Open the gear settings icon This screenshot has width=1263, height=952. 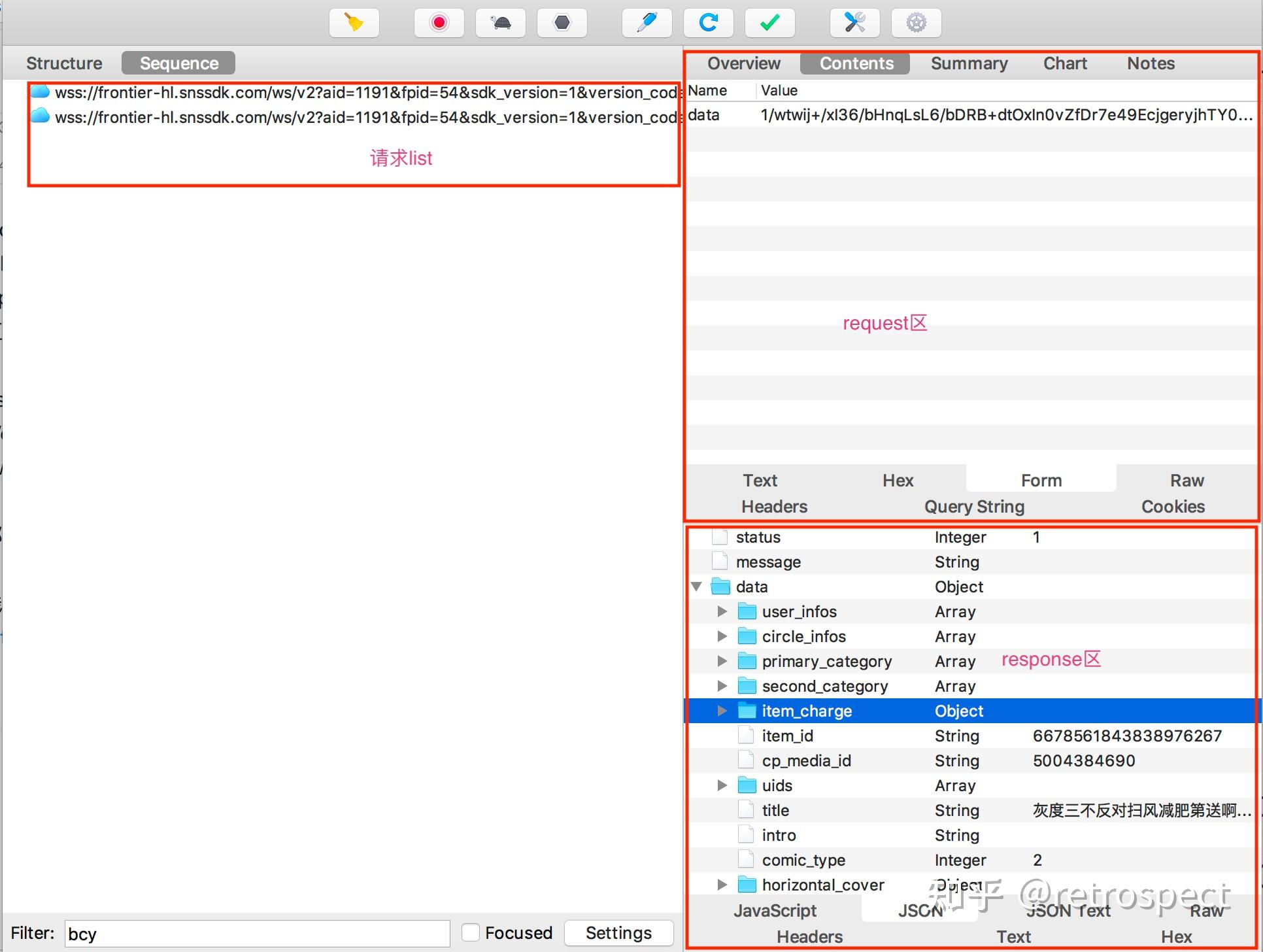point(916,23)
